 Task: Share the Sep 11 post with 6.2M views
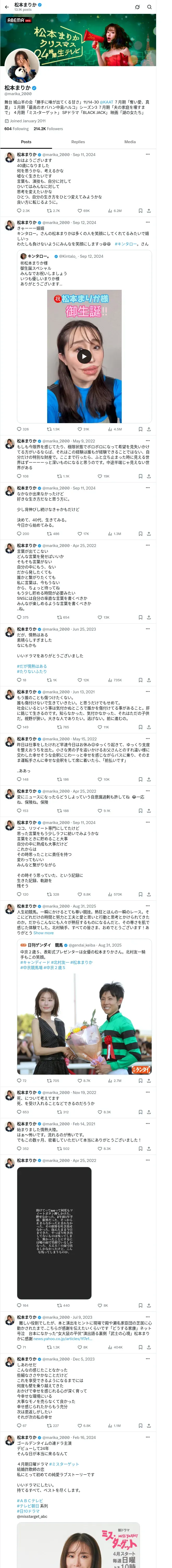148,211
